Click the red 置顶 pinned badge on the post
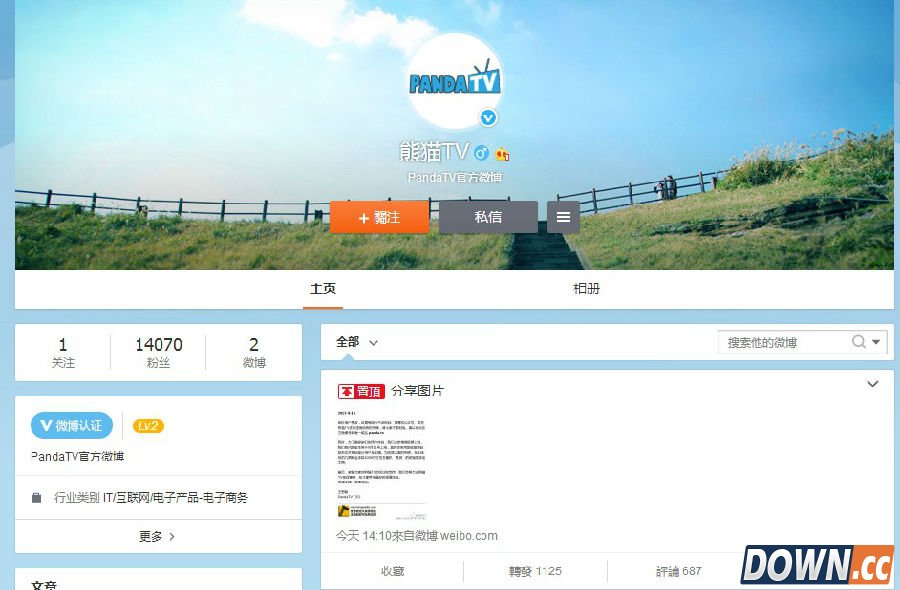Image resolution: width=900 pixels, height=590 pixels. tap(360, 390)
